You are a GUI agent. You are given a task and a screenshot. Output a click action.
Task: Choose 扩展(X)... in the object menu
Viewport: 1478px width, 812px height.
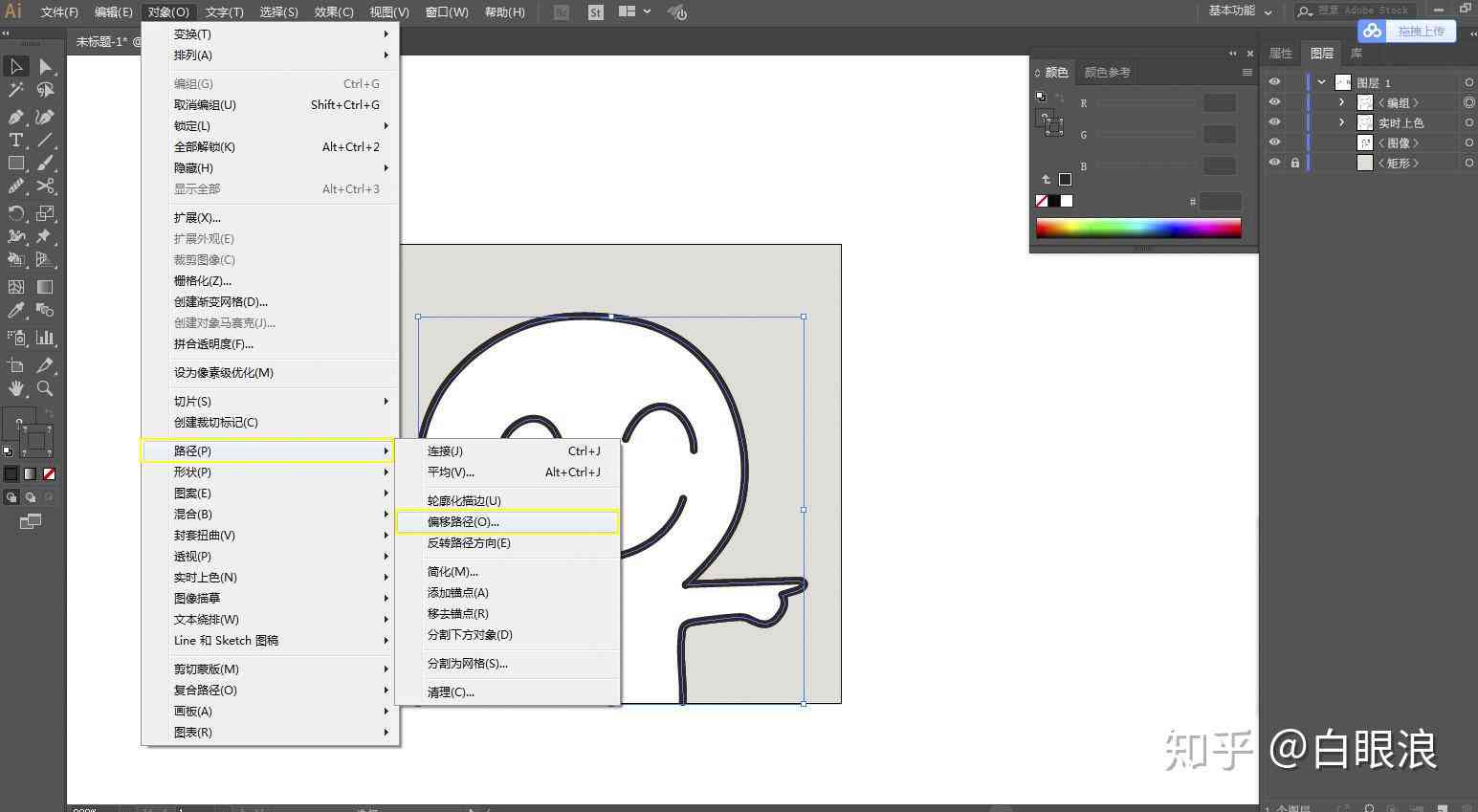pos(270,218)
